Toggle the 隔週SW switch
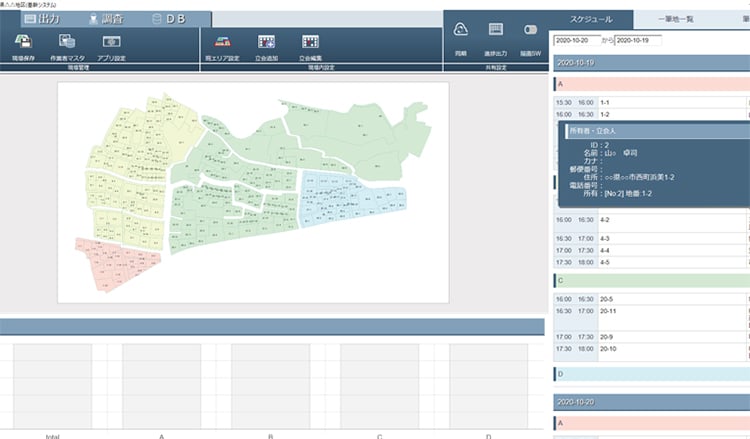Image resolution: width=750 pixels, height=439 pixels. coord(530,31)
